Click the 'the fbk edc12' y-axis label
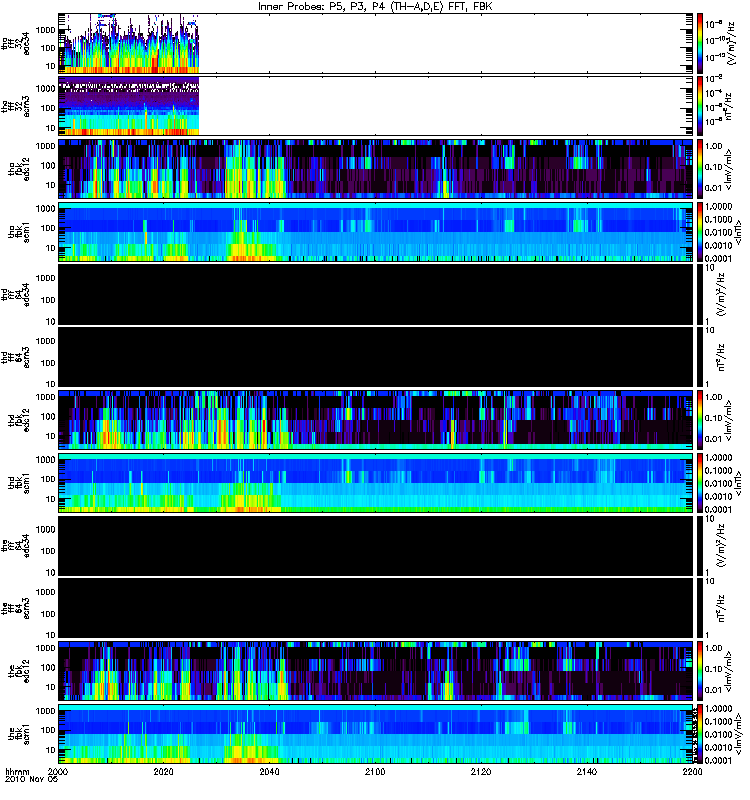The height and width of the screenshot is (800, 750). tap(19, 671)
